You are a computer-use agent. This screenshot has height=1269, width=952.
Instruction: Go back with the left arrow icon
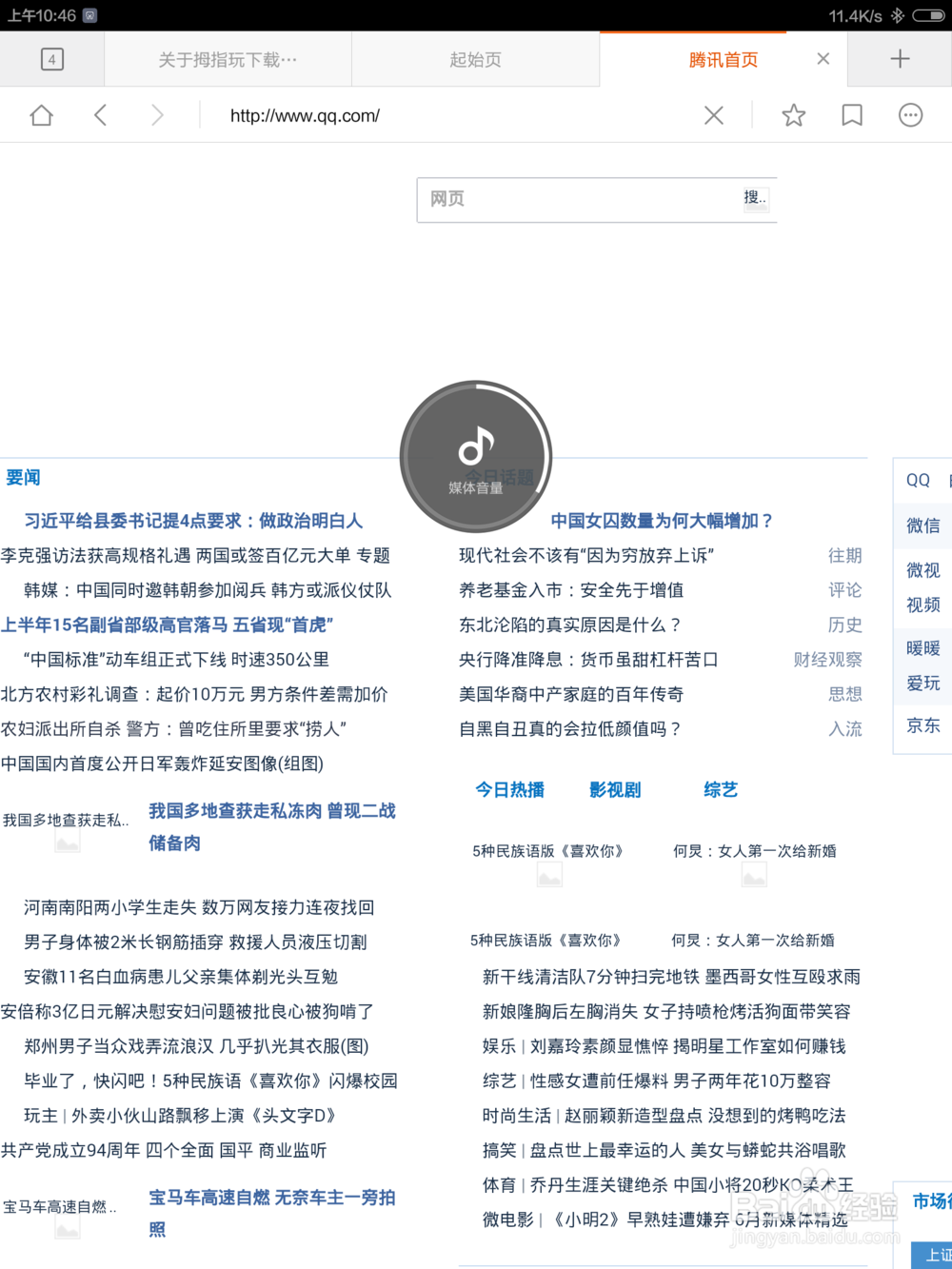(x=100, y=115)
